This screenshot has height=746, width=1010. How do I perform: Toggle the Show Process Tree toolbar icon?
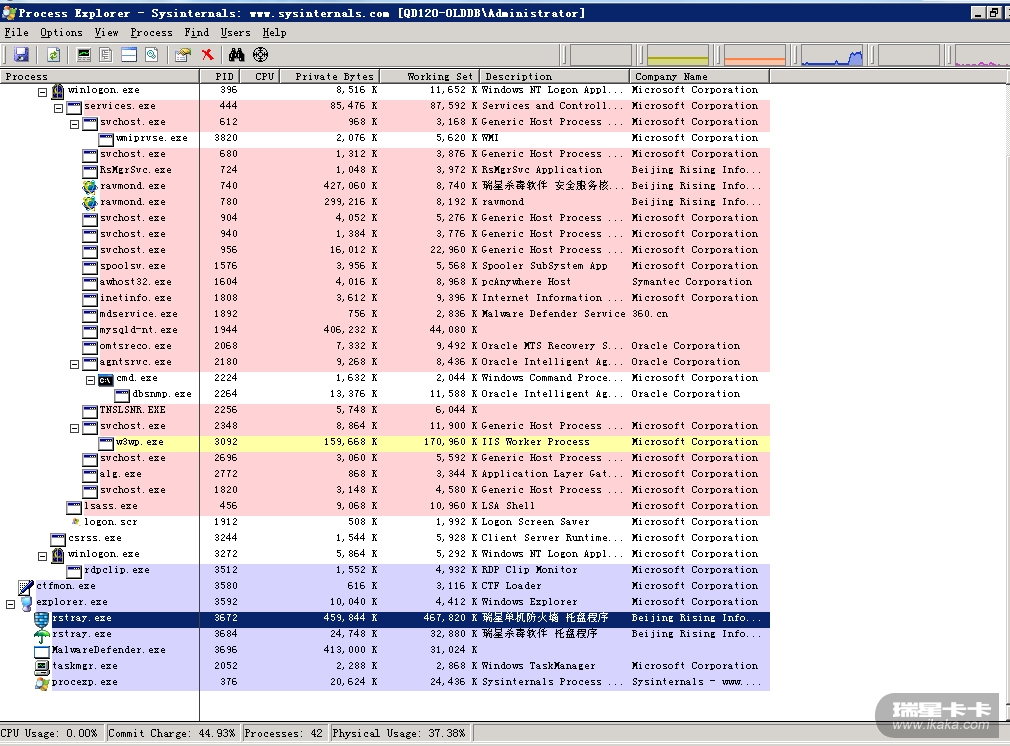[x=105, y=55]
